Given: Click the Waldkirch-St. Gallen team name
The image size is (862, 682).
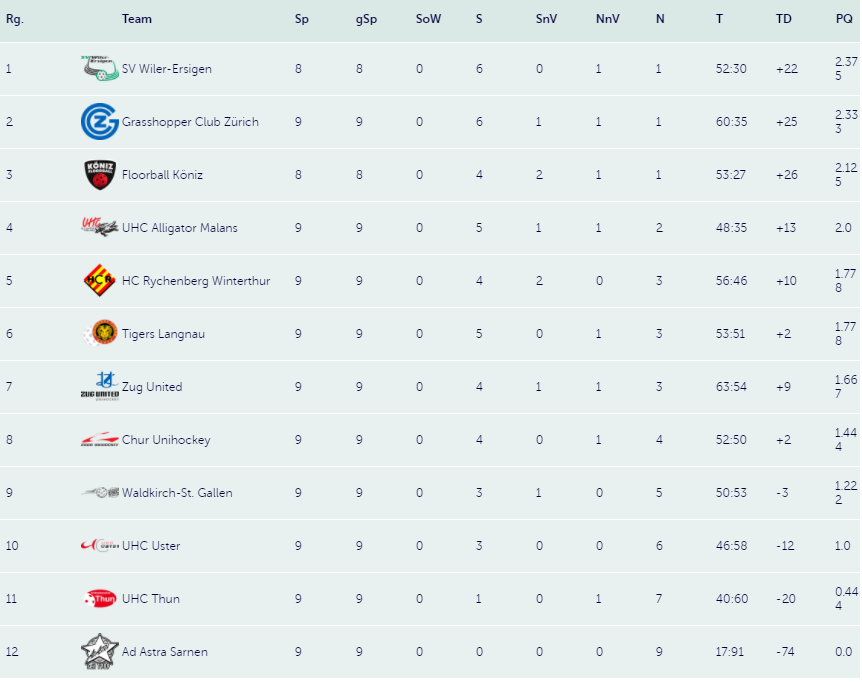Looking at the screenshot, I should (177, 492).
